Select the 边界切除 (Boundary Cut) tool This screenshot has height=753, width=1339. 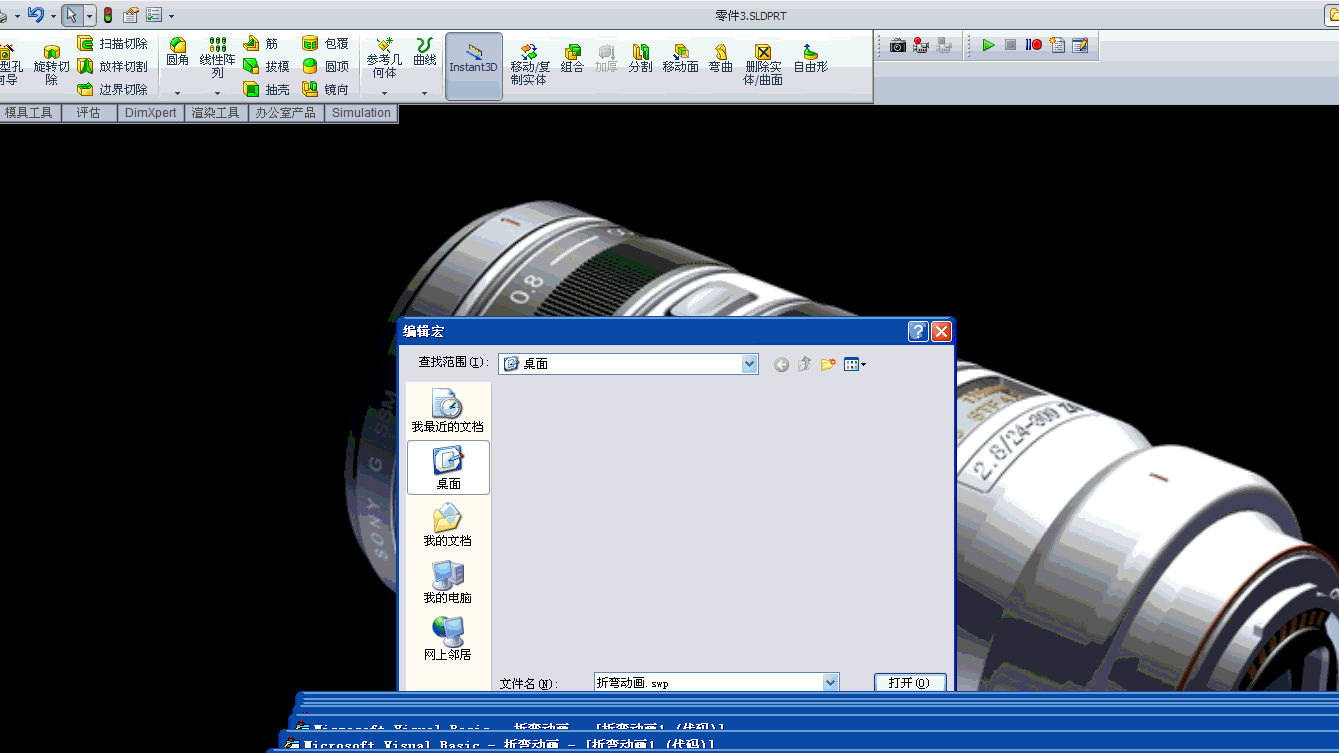click(112, 90)
